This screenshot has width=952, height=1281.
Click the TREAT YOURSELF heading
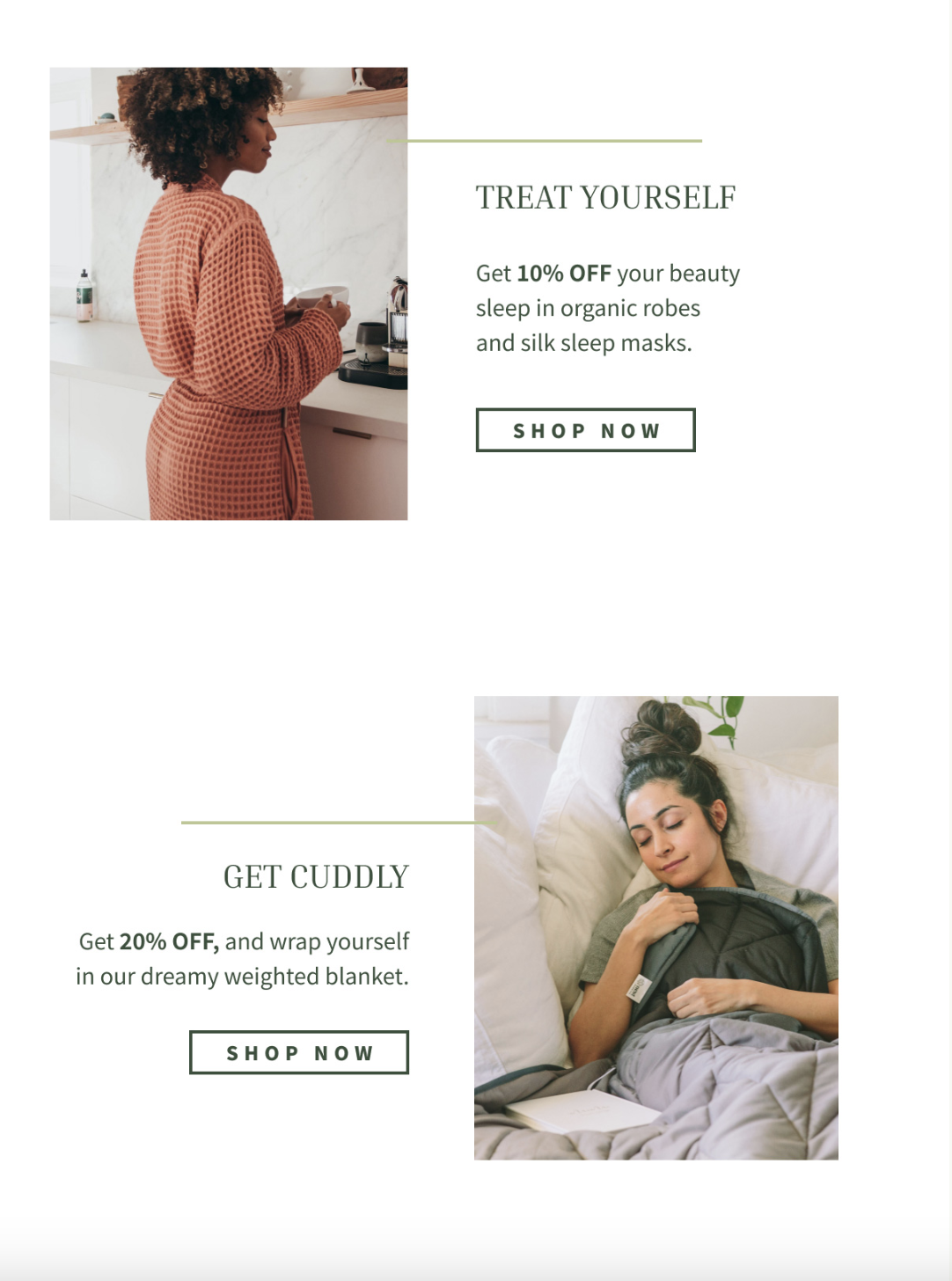tap(605, 198)
